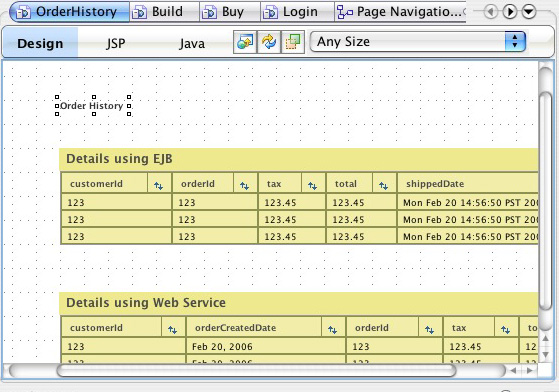
Task: Click the horizontal scrollbar right arrow
Action: point(530,371)
